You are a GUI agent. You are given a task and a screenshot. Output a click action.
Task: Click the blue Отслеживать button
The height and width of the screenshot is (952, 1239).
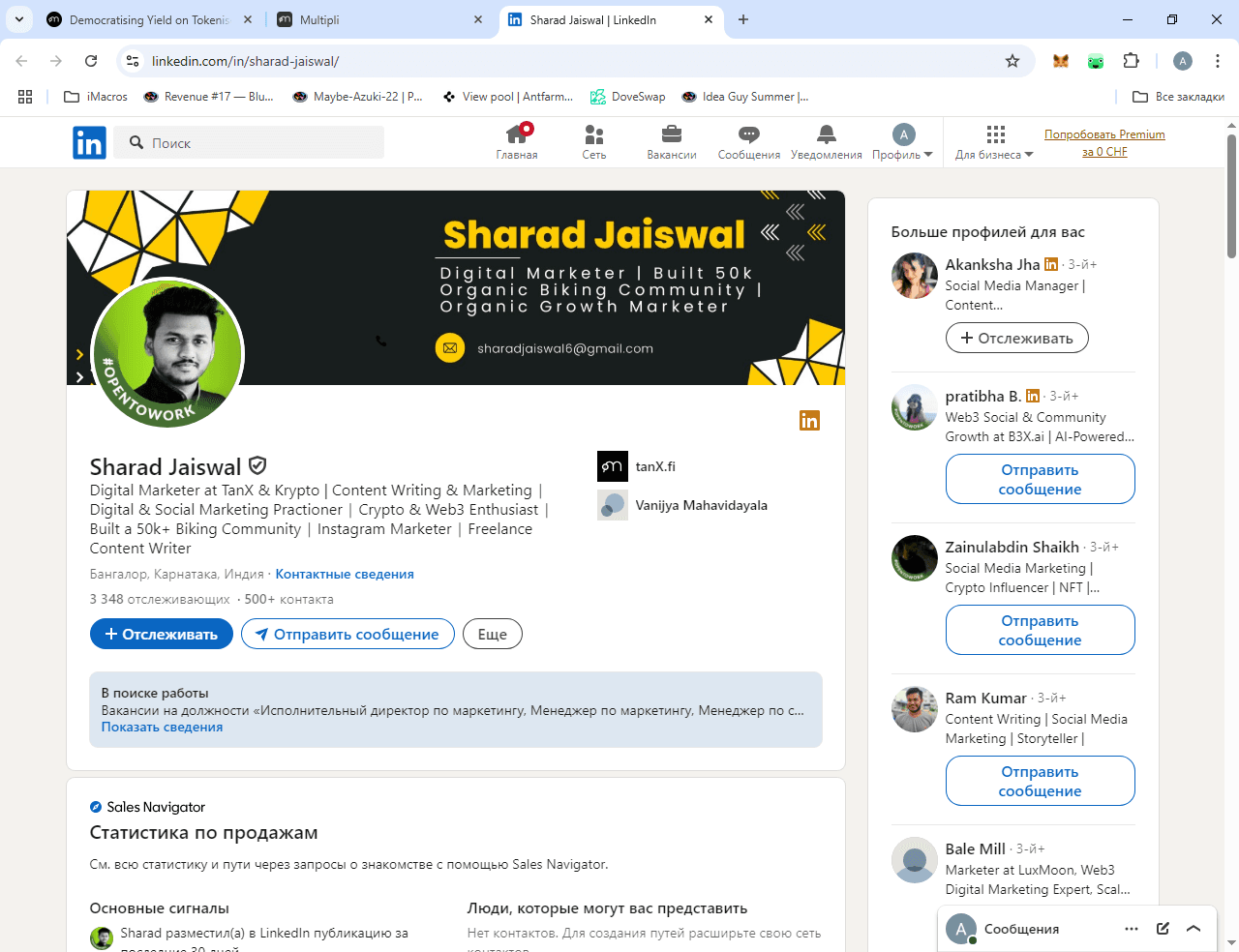click(162, 634)
